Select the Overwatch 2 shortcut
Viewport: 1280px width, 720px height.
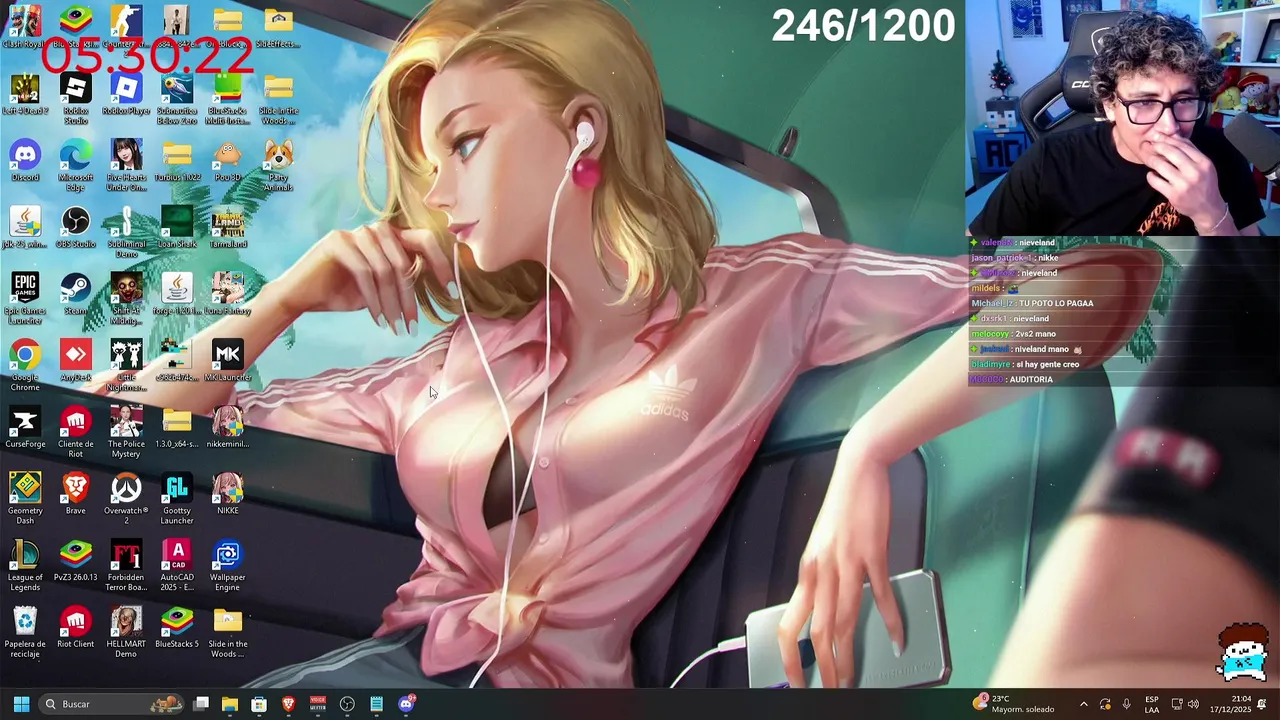click(x=126, y=499)
